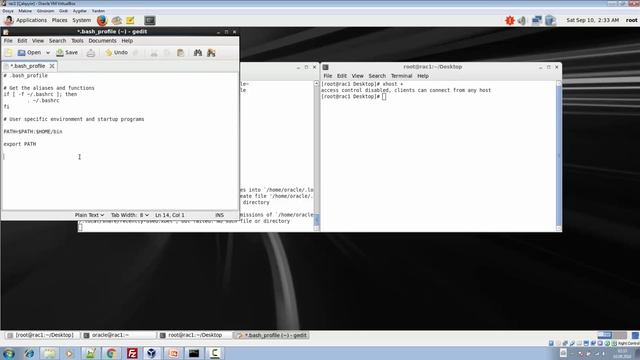The width and height of the screenshot is (640, 360).
Task: Launch Firefox from the GNOME panel
Action: coord(102,20)
